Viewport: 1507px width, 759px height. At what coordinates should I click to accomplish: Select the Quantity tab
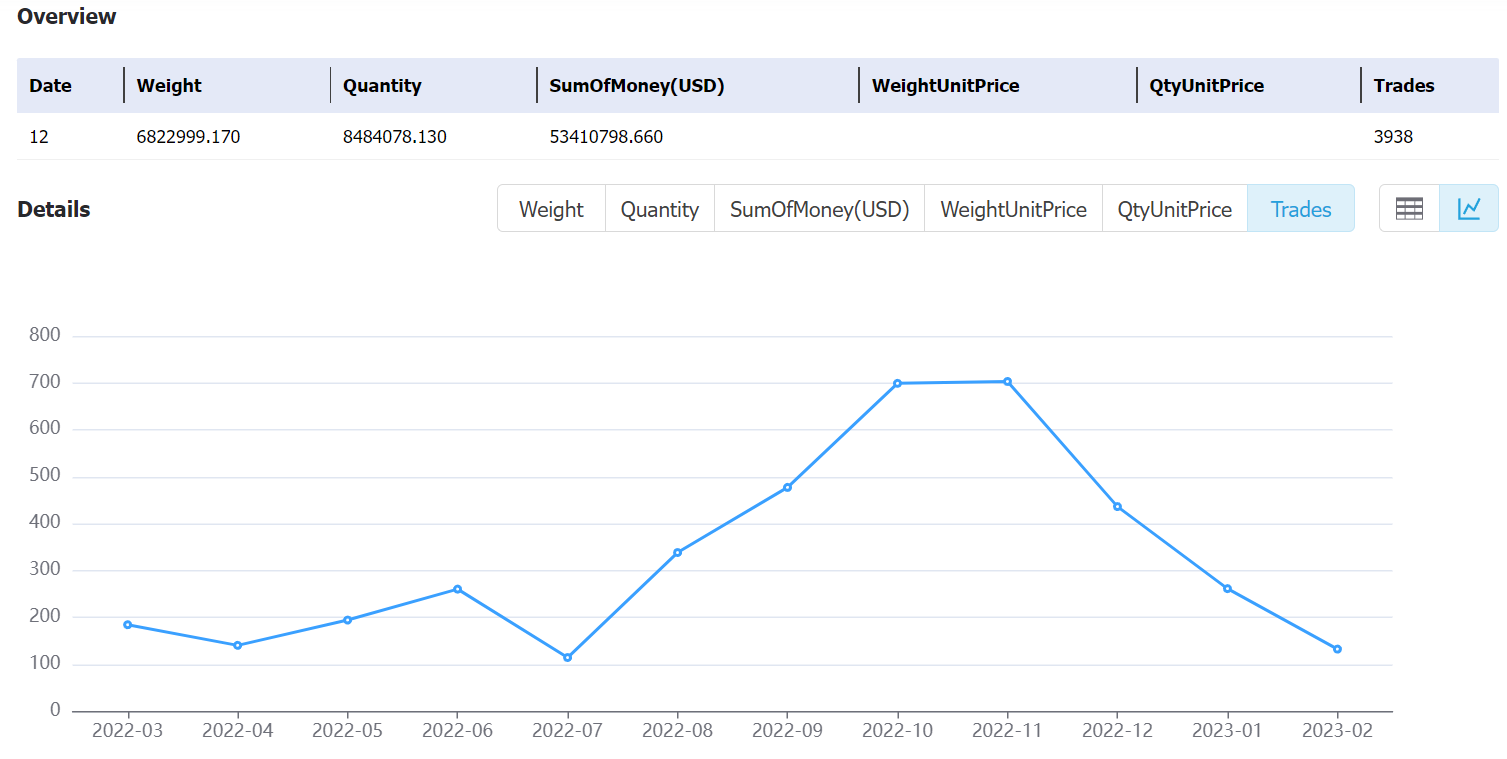click(660, 209)
